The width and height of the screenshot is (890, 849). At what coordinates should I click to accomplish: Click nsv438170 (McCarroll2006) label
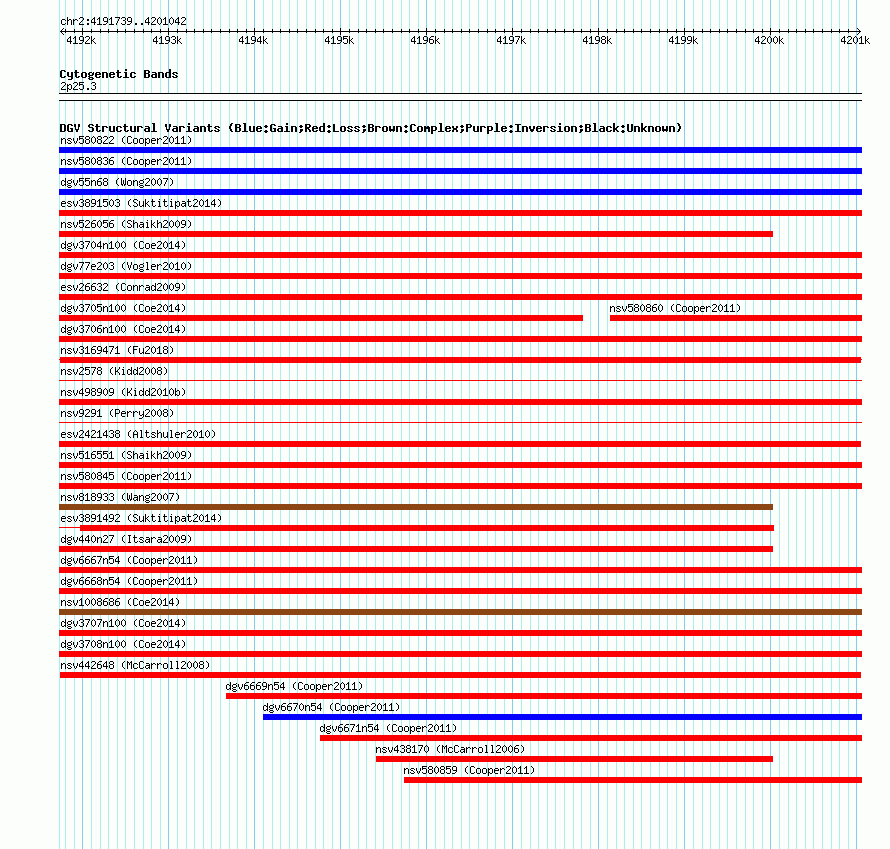(x=450, y=749)
